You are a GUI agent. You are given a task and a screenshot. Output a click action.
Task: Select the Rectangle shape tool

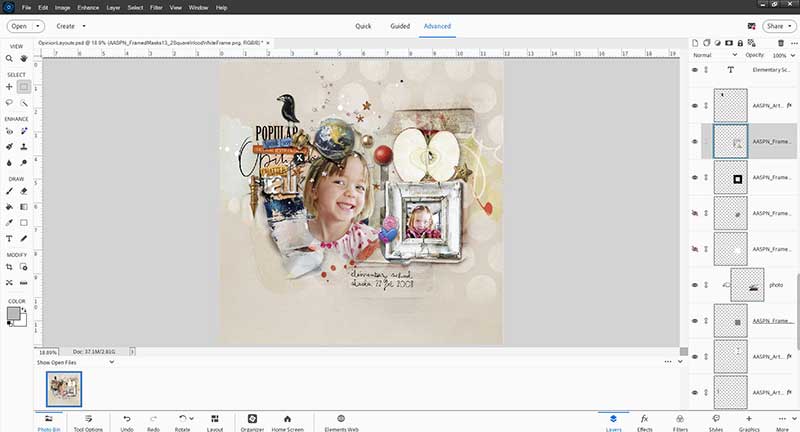(24, 223)
